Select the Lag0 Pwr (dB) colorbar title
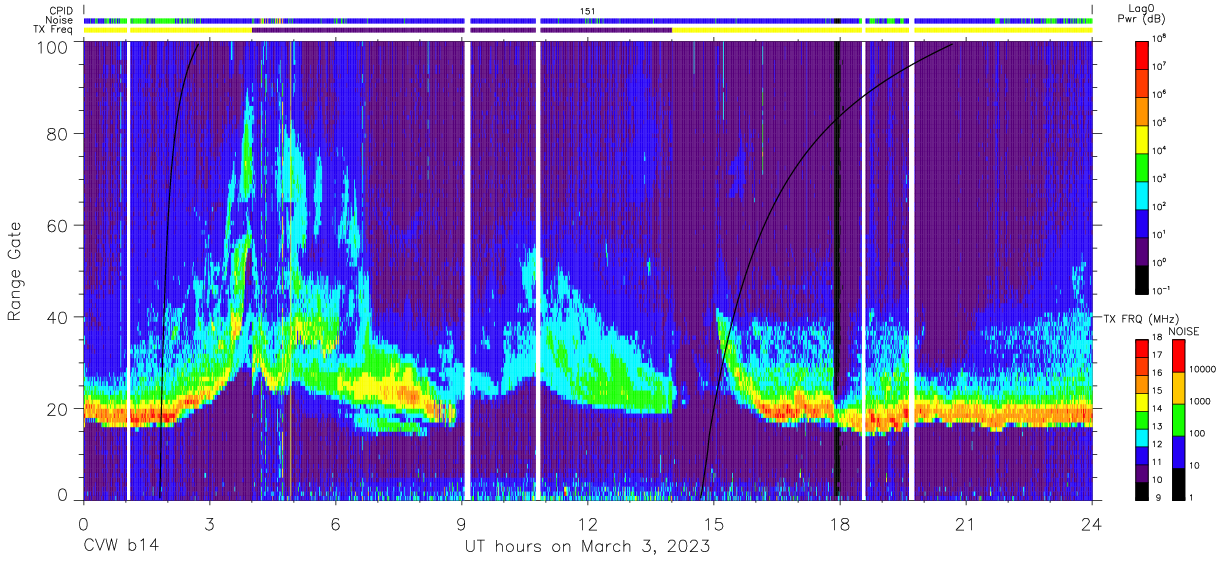 point(1142,14)
